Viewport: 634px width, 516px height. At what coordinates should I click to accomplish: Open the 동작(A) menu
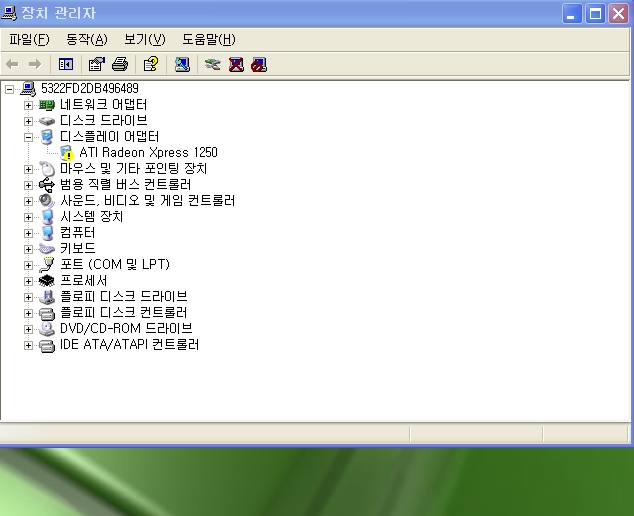pyautogui.click(x=87, y=39)
